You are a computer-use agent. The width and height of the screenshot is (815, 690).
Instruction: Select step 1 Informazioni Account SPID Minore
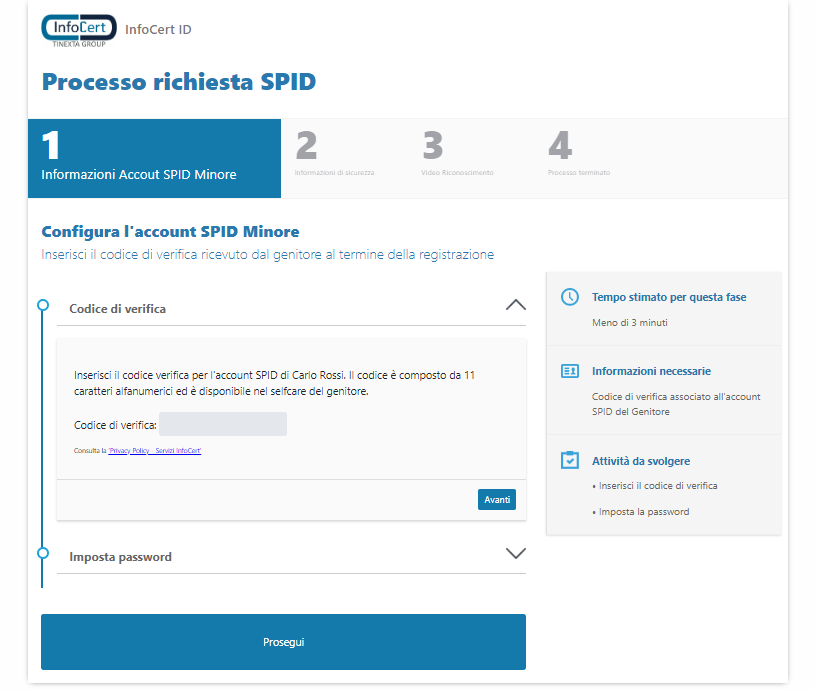[x=154, y=158]
